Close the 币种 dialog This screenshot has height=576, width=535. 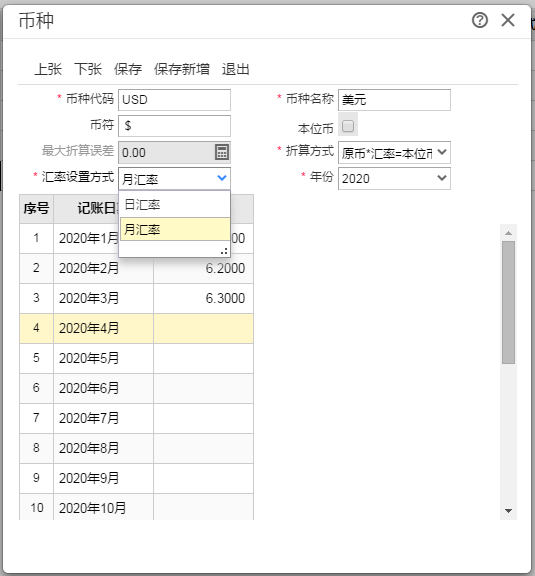tap(508, 20)
